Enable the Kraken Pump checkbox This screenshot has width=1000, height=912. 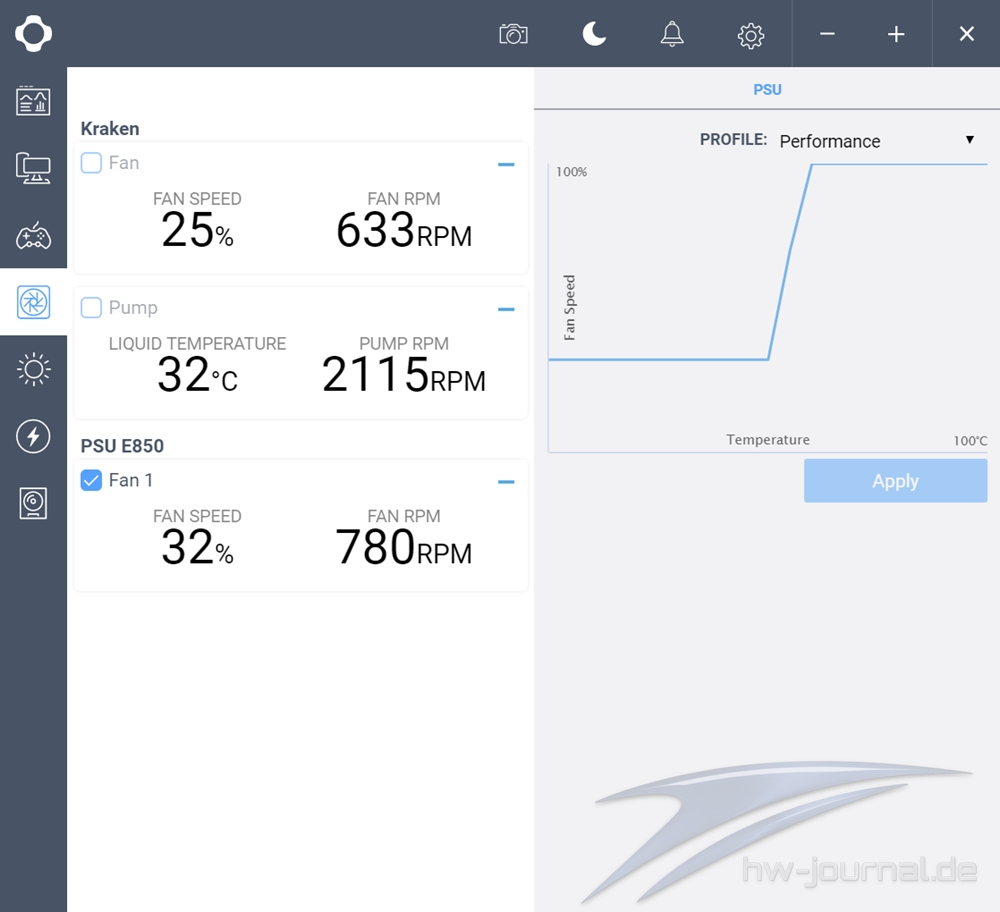(91, 307)
